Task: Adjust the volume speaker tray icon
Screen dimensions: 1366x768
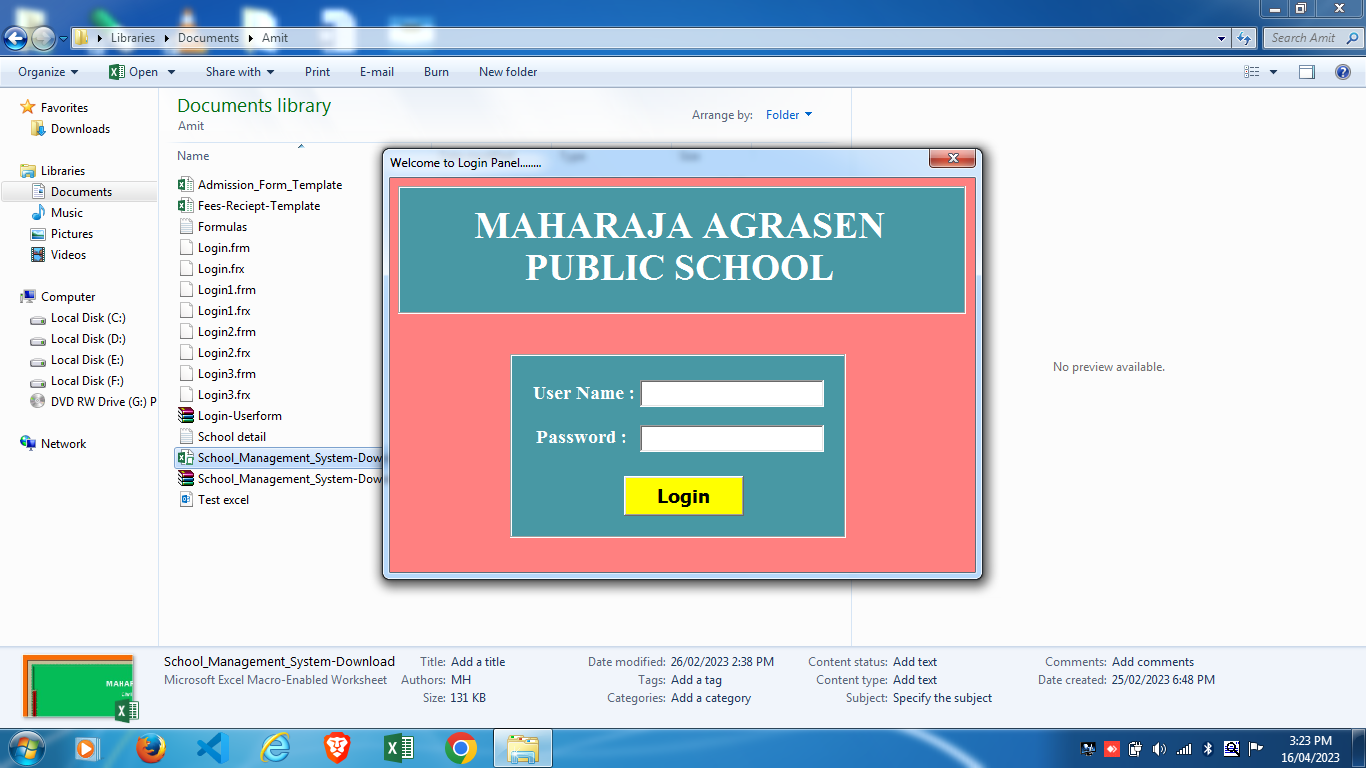Action: 1160,749
